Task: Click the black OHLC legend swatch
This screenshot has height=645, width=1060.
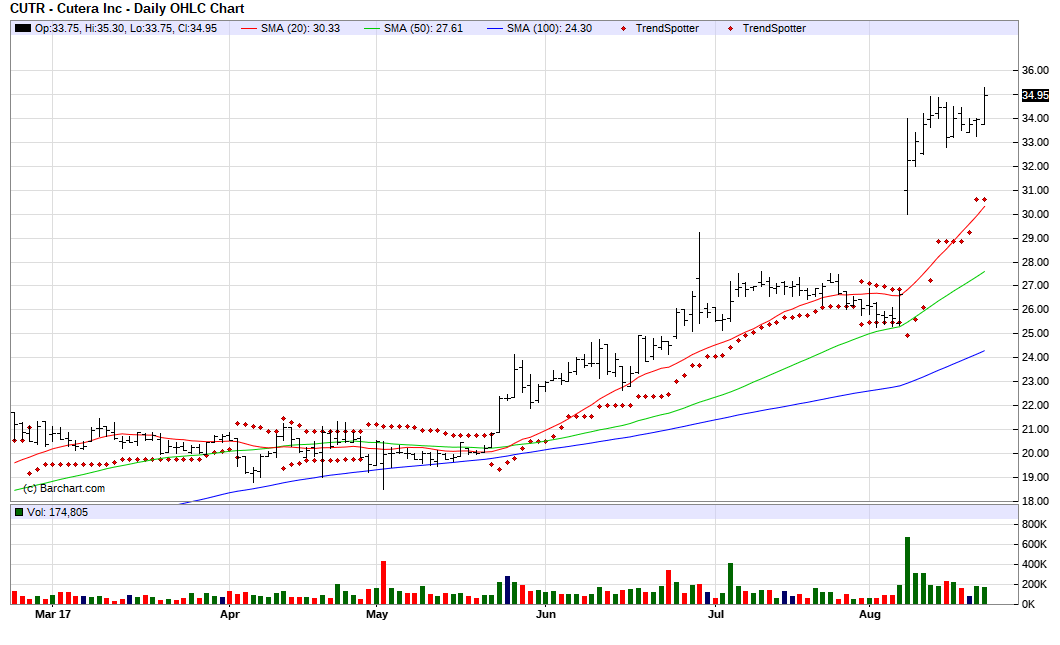Action: 23,28
